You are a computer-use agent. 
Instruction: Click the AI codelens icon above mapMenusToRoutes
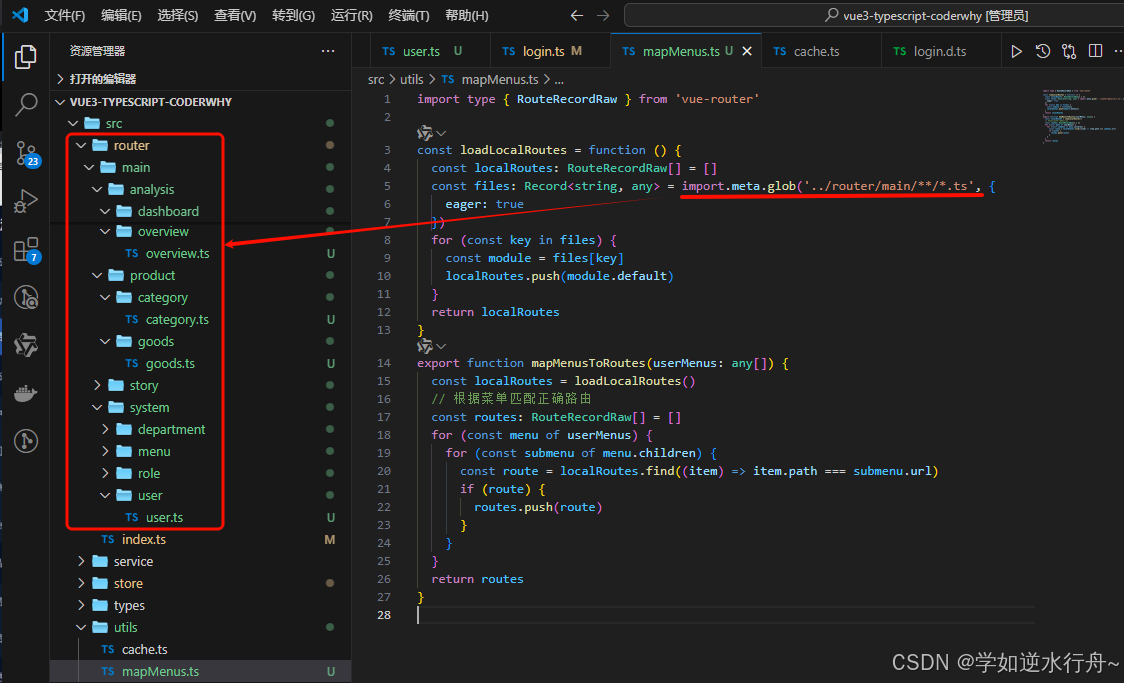click(424, 346)
